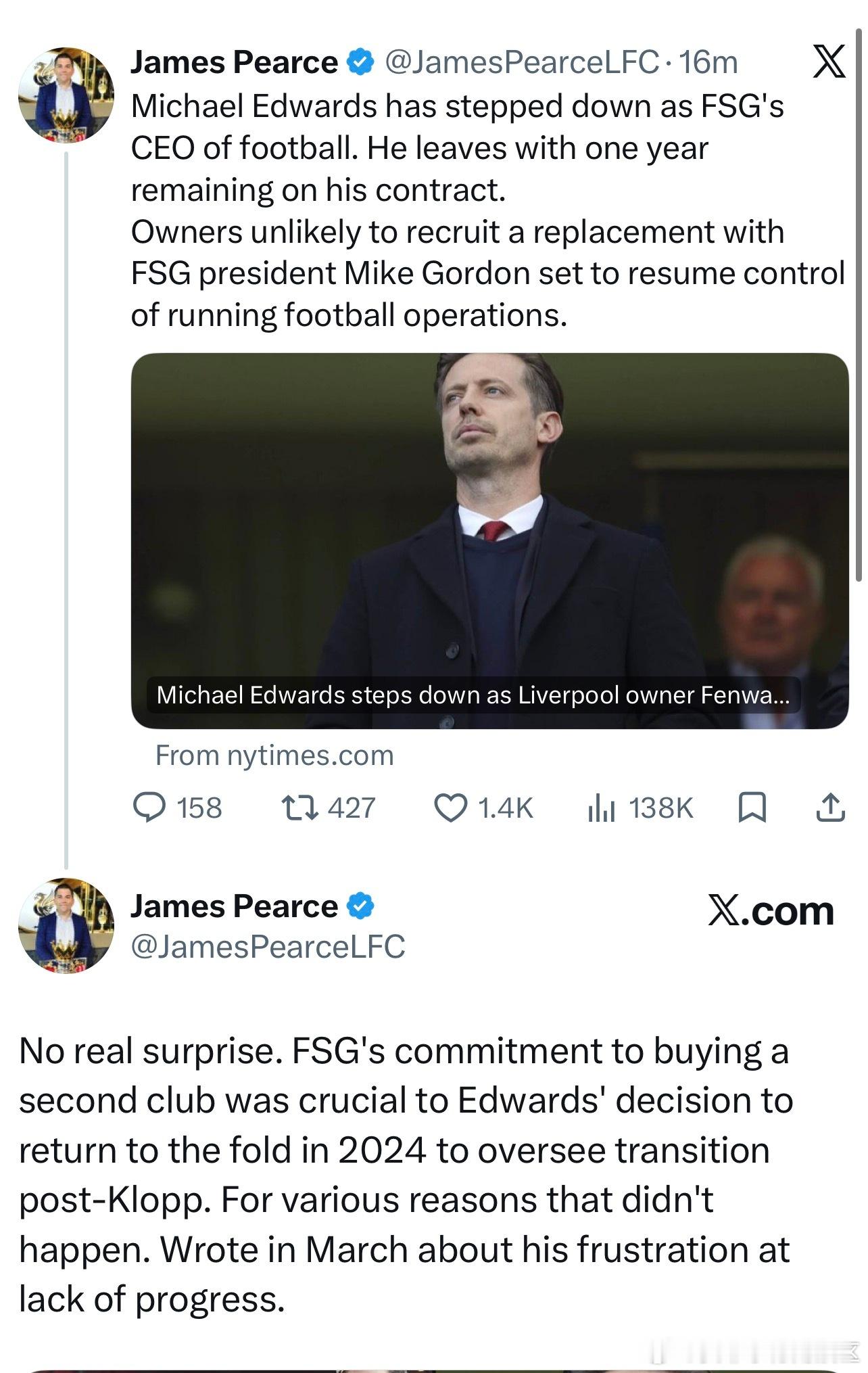Click the @JamesPearceLFC handle in lower tweet
Screen dimensions: 868x1373
tap(268, 946)
